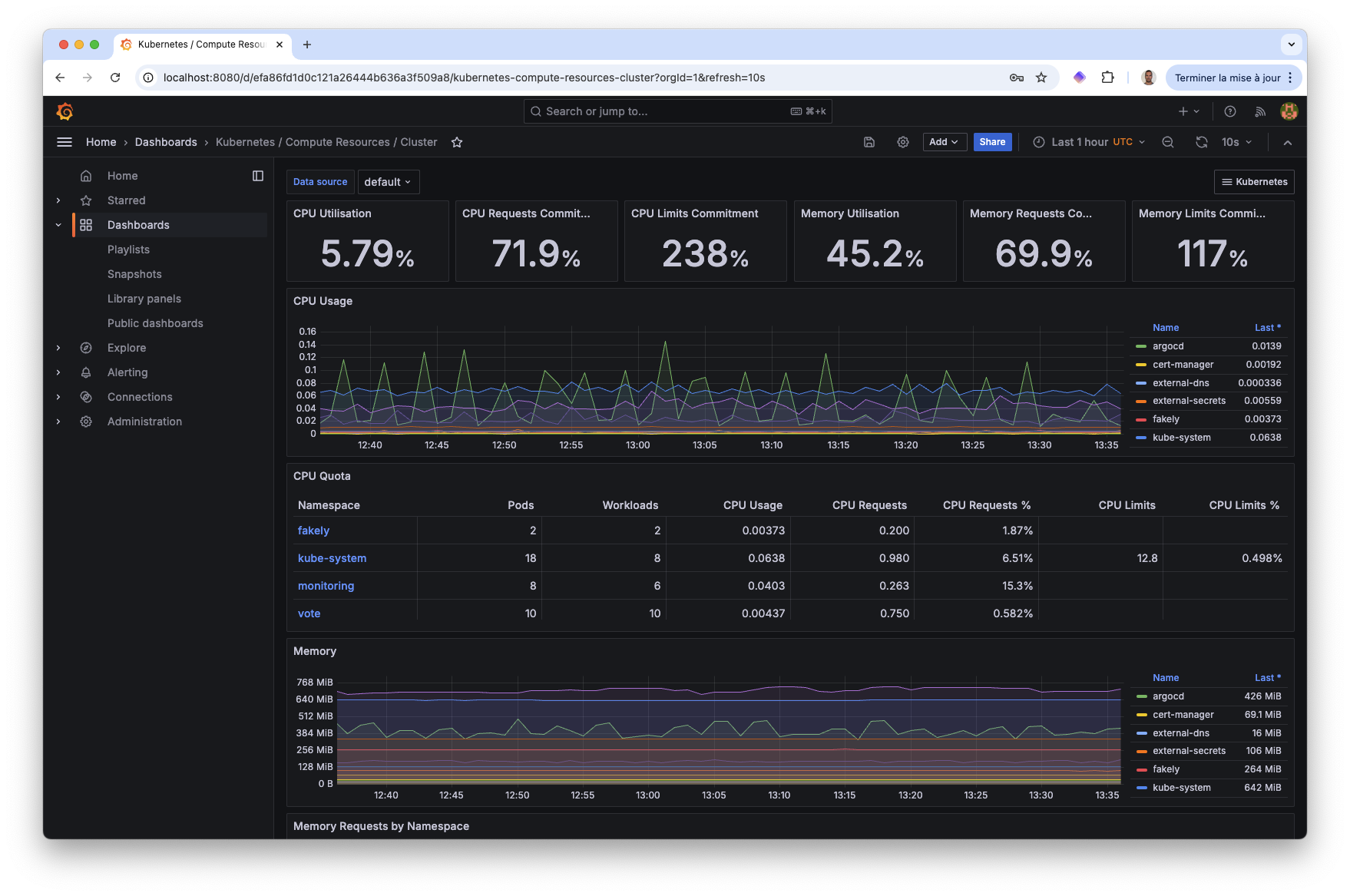
Task: Switch to the Playlists section
Action: click(x=128, y=249)
